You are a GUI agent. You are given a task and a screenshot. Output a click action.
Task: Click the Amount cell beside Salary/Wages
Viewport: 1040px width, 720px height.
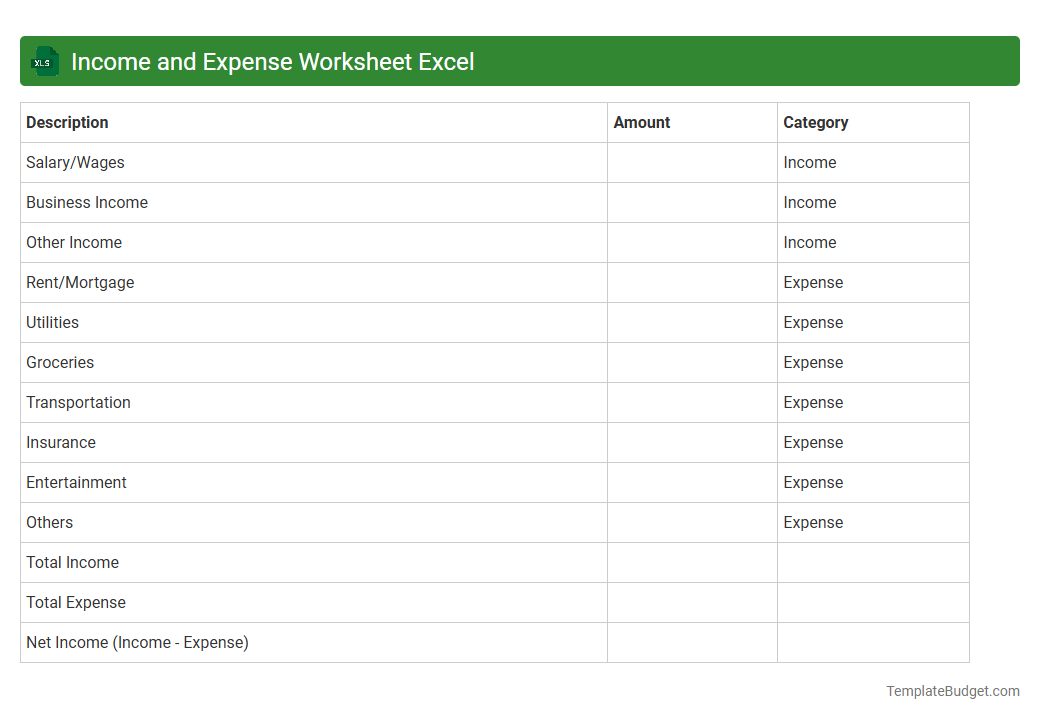coord(691,162)
